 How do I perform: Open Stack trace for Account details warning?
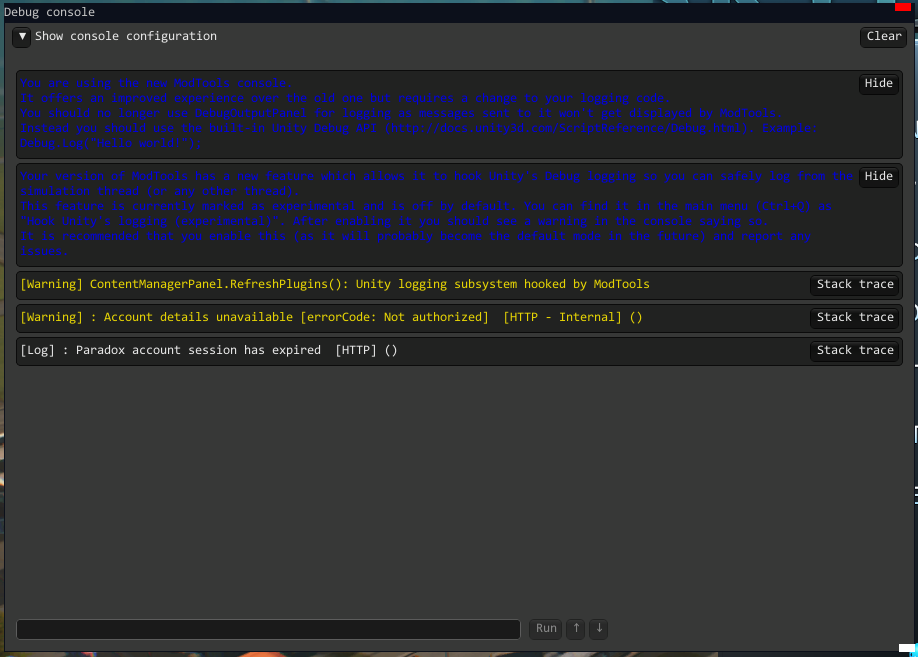tap(854, 318)
